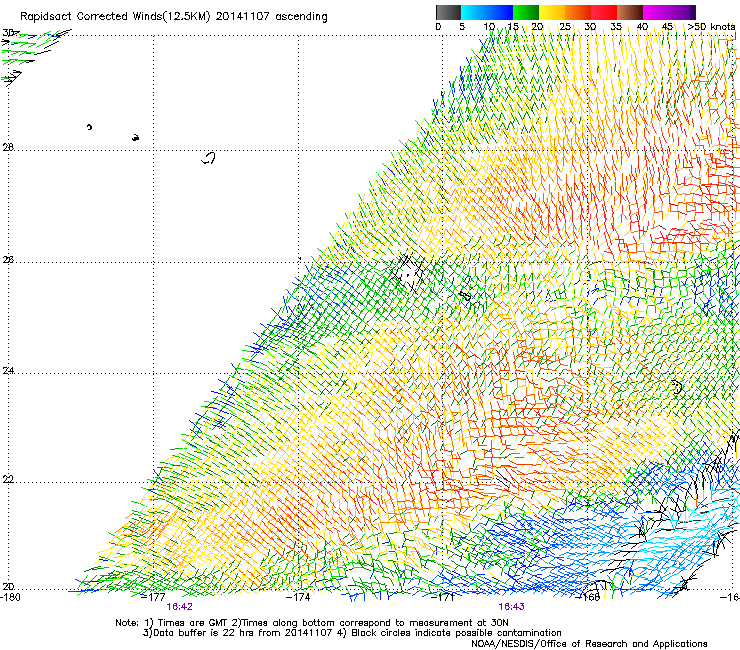
Task: Click the small island outline near 24N
Action: pos(677,387)
